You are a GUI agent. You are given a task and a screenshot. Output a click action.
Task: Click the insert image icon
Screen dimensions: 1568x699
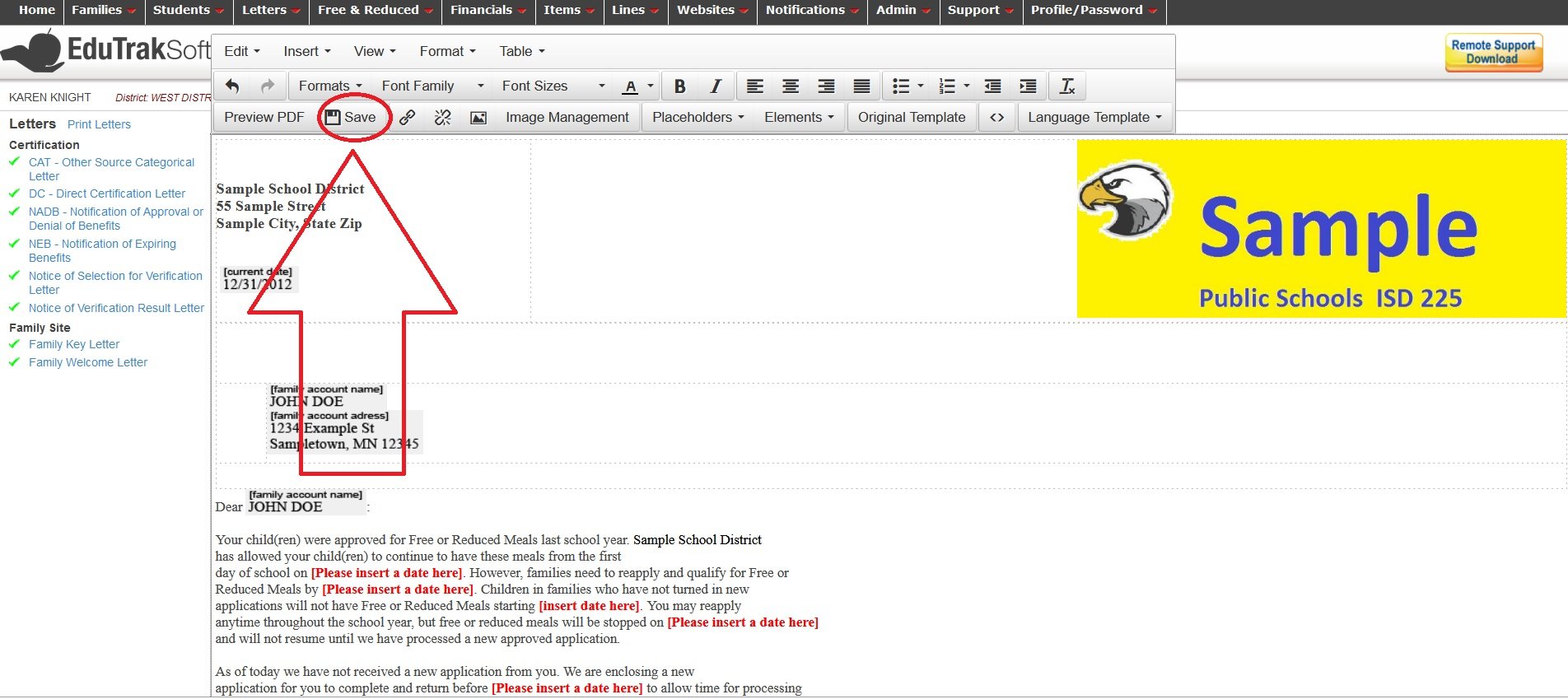pyautogui.click(x=478, y=118)
